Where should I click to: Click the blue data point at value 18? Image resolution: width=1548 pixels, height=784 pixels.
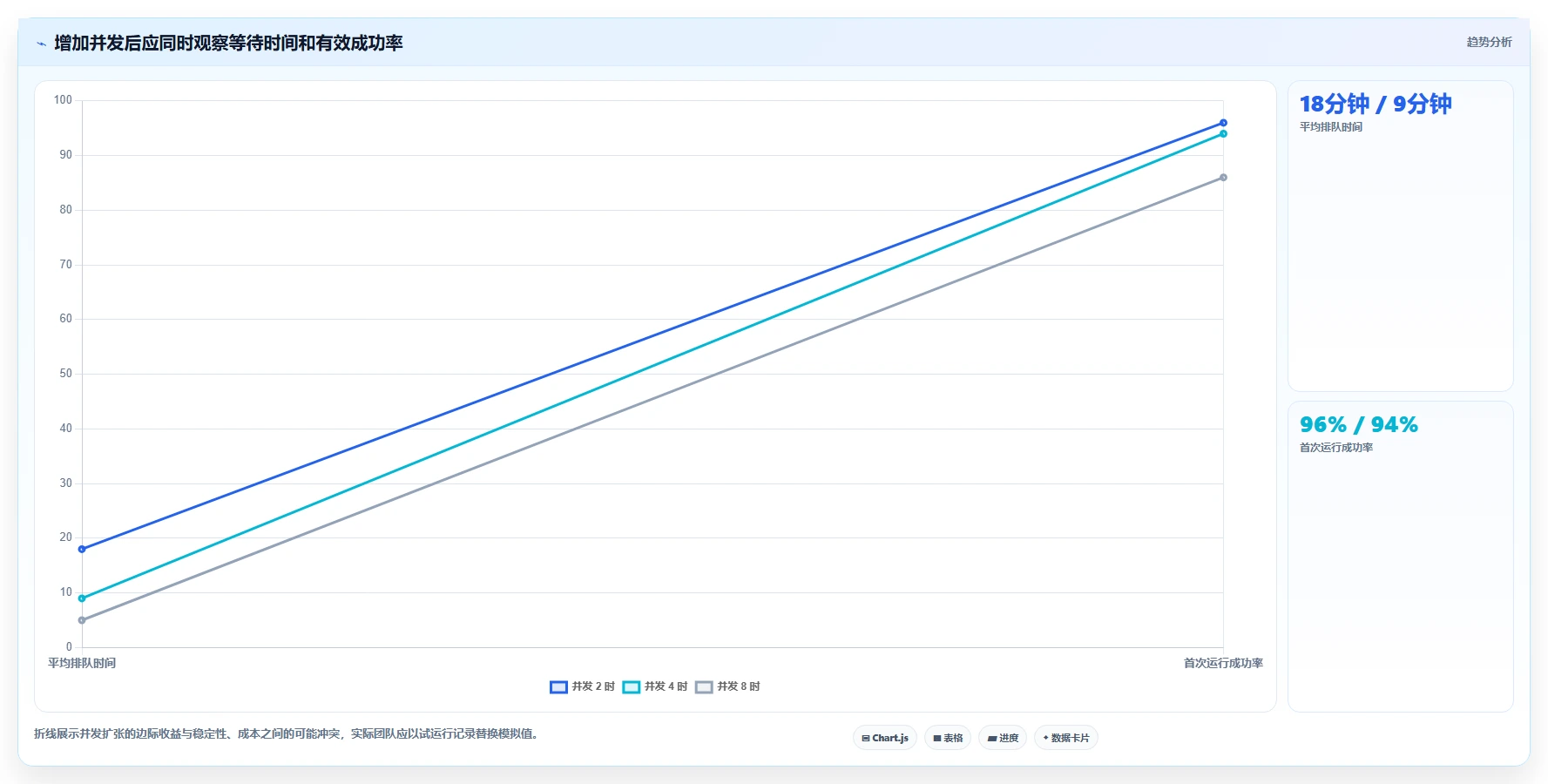click(x=82, y=549)
